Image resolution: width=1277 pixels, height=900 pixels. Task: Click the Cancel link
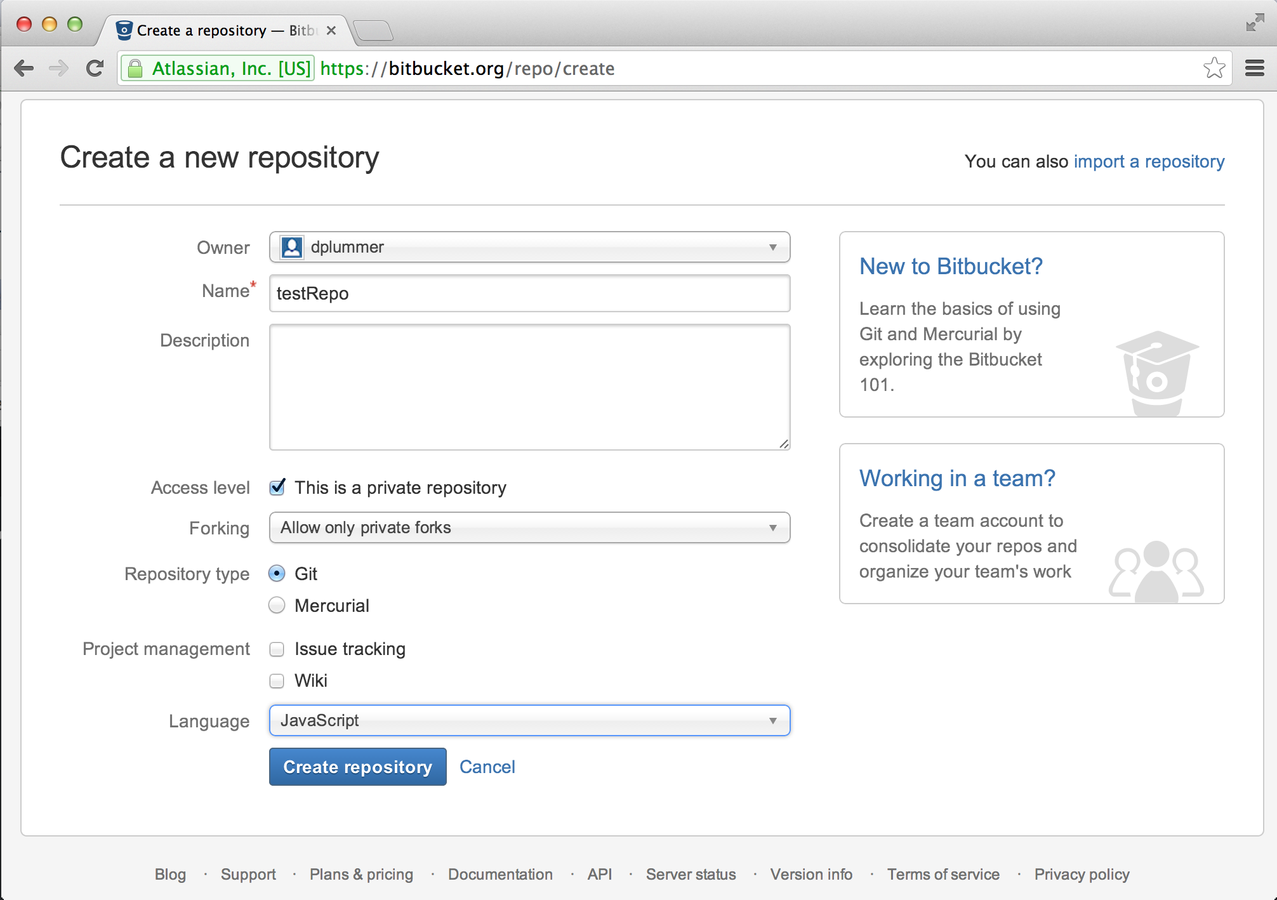click(x=487, y=767)
